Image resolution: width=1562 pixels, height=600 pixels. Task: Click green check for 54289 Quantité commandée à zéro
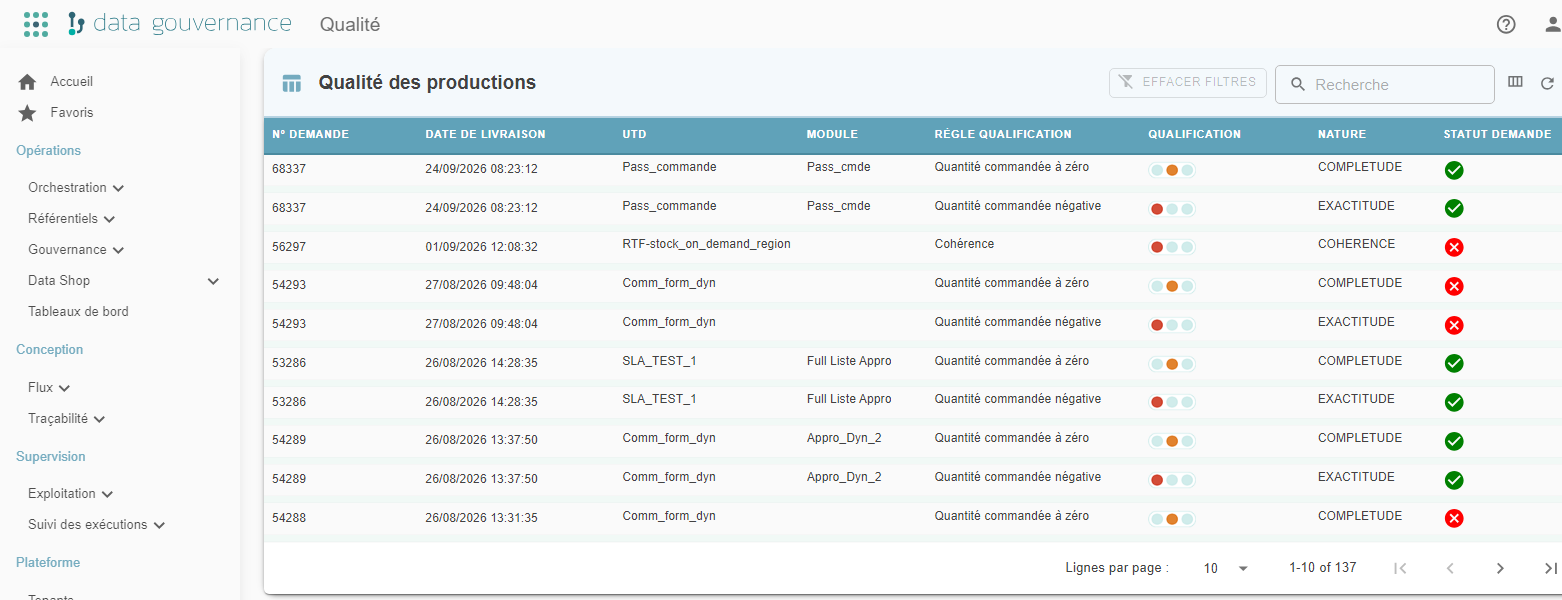point(1454,441)
